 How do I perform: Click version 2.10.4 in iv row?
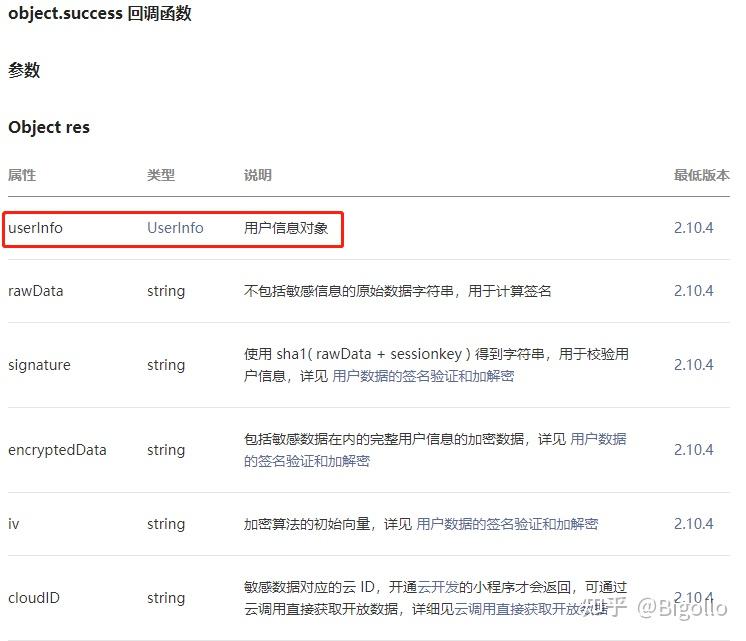(694, 524)
